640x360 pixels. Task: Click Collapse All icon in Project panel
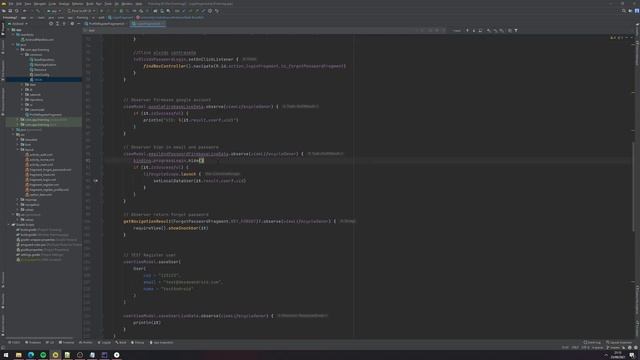[64, 24]
